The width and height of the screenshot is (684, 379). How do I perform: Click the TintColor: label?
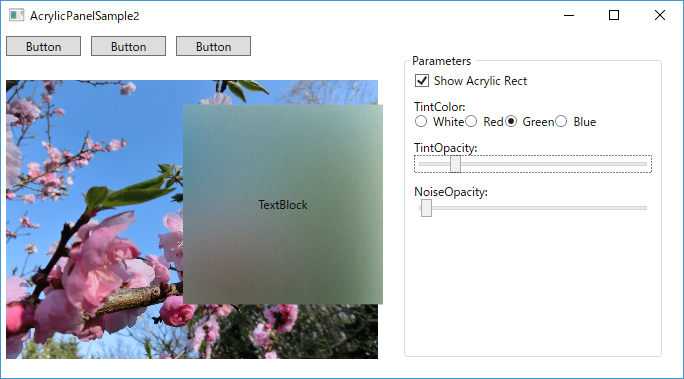pos(440,107)
